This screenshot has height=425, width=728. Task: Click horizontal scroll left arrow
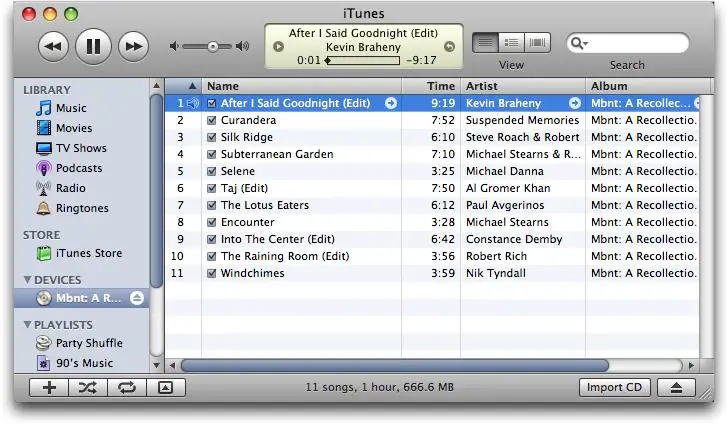173,366
